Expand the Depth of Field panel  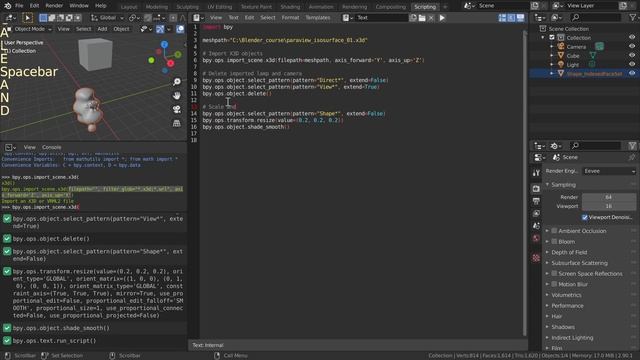click(569, 252)
